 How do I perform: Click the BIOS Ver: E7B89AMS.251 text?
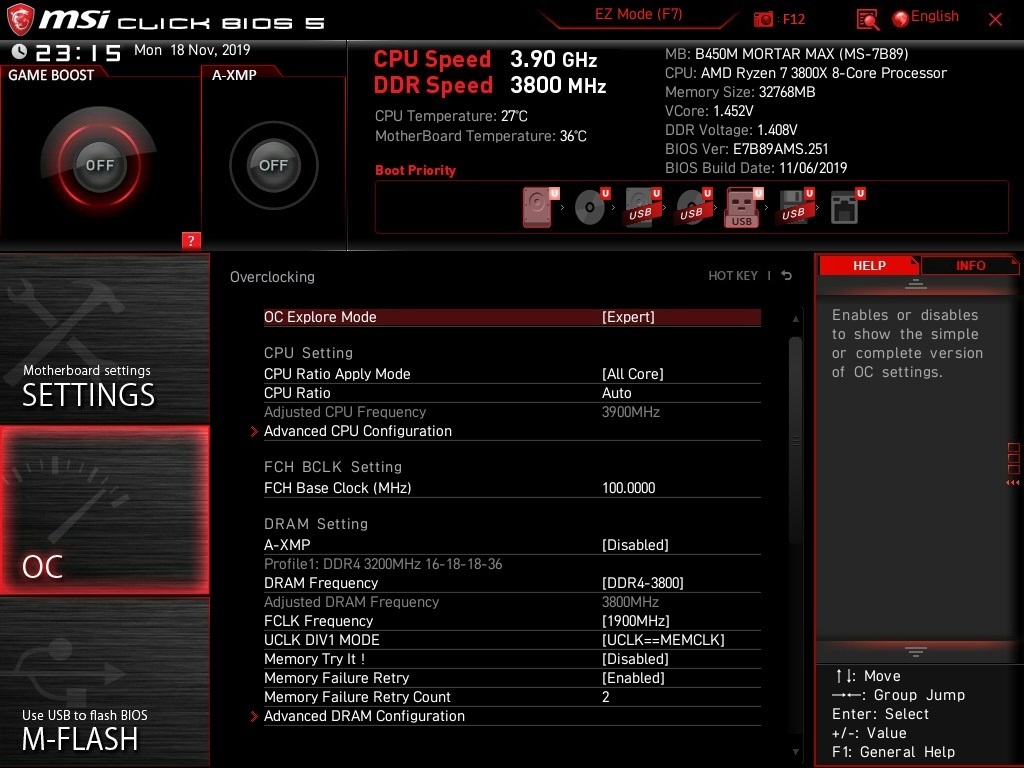pos(746,149)
